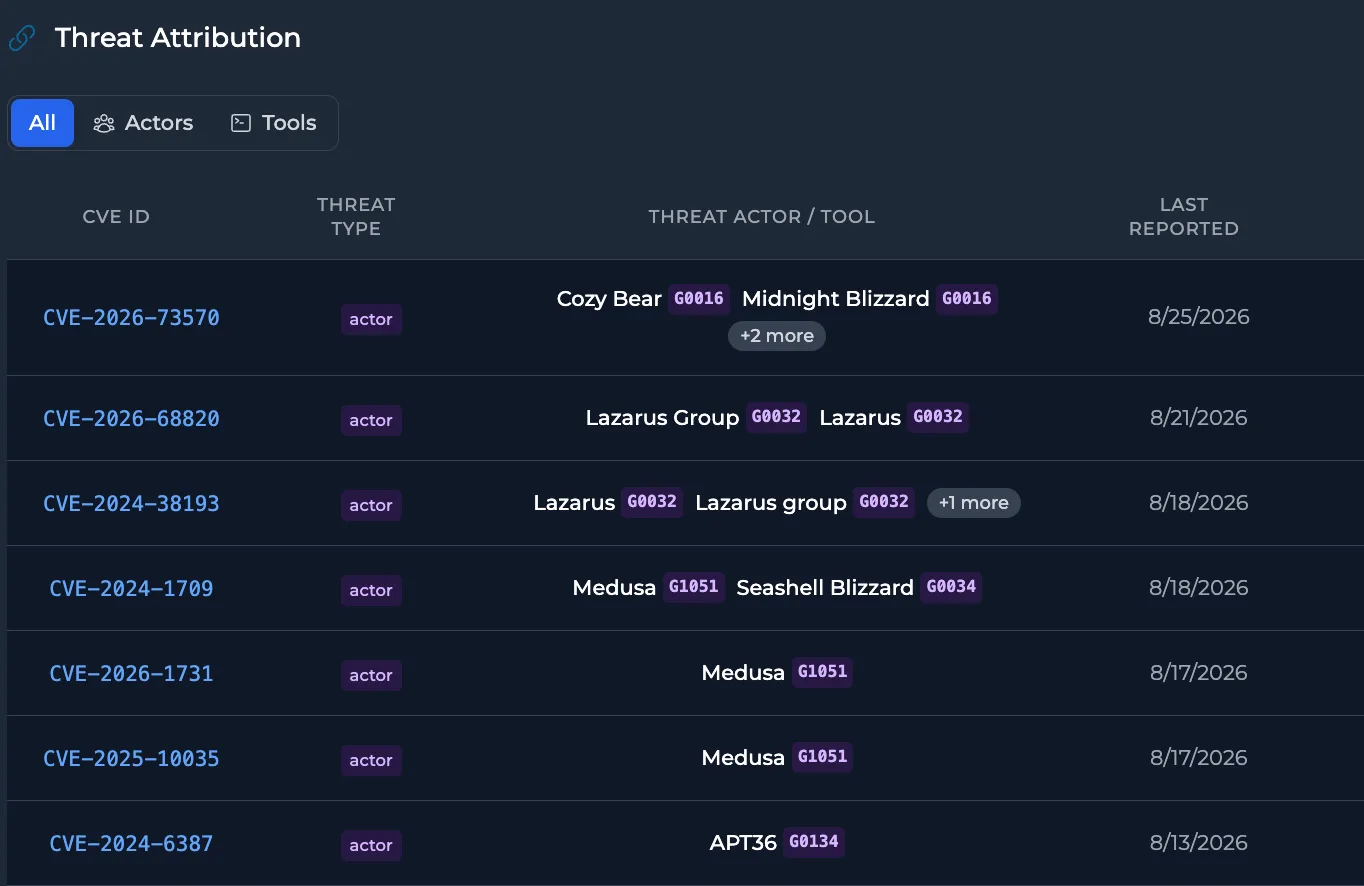Click G1051 tag in CVE-2025-10035 row
Image resolution: width=1364 pixels, height=886 pixels.
822,757
